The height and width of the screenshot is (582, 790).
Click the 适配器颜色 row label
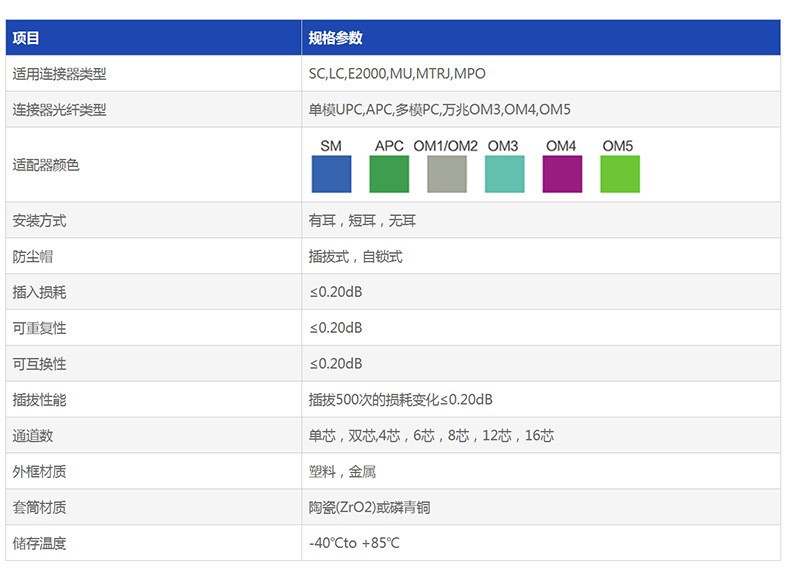(46, 165)
